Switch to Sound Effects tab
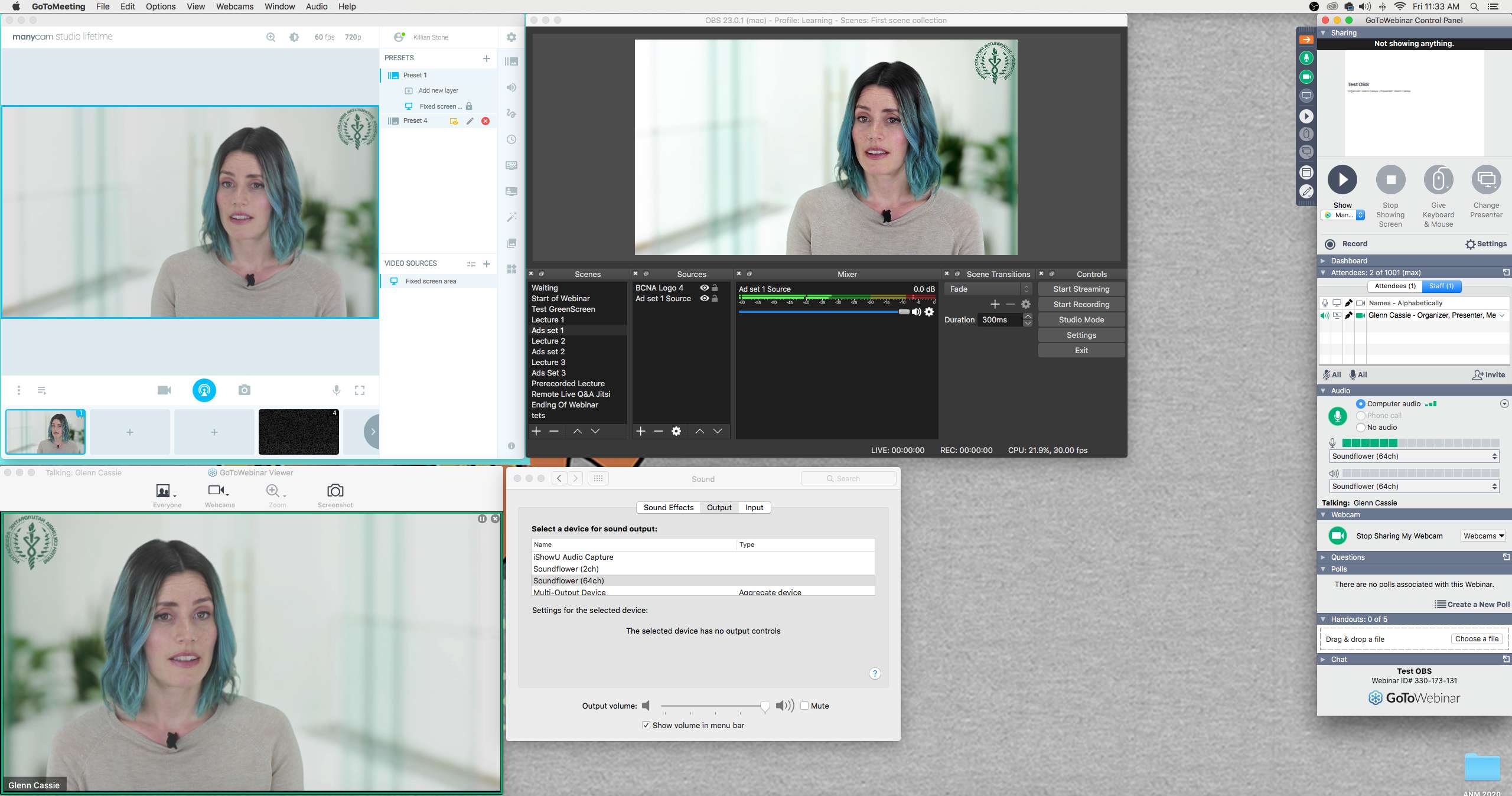The width and height of the screenshot is (1512, 796). (x=668, y=507)
